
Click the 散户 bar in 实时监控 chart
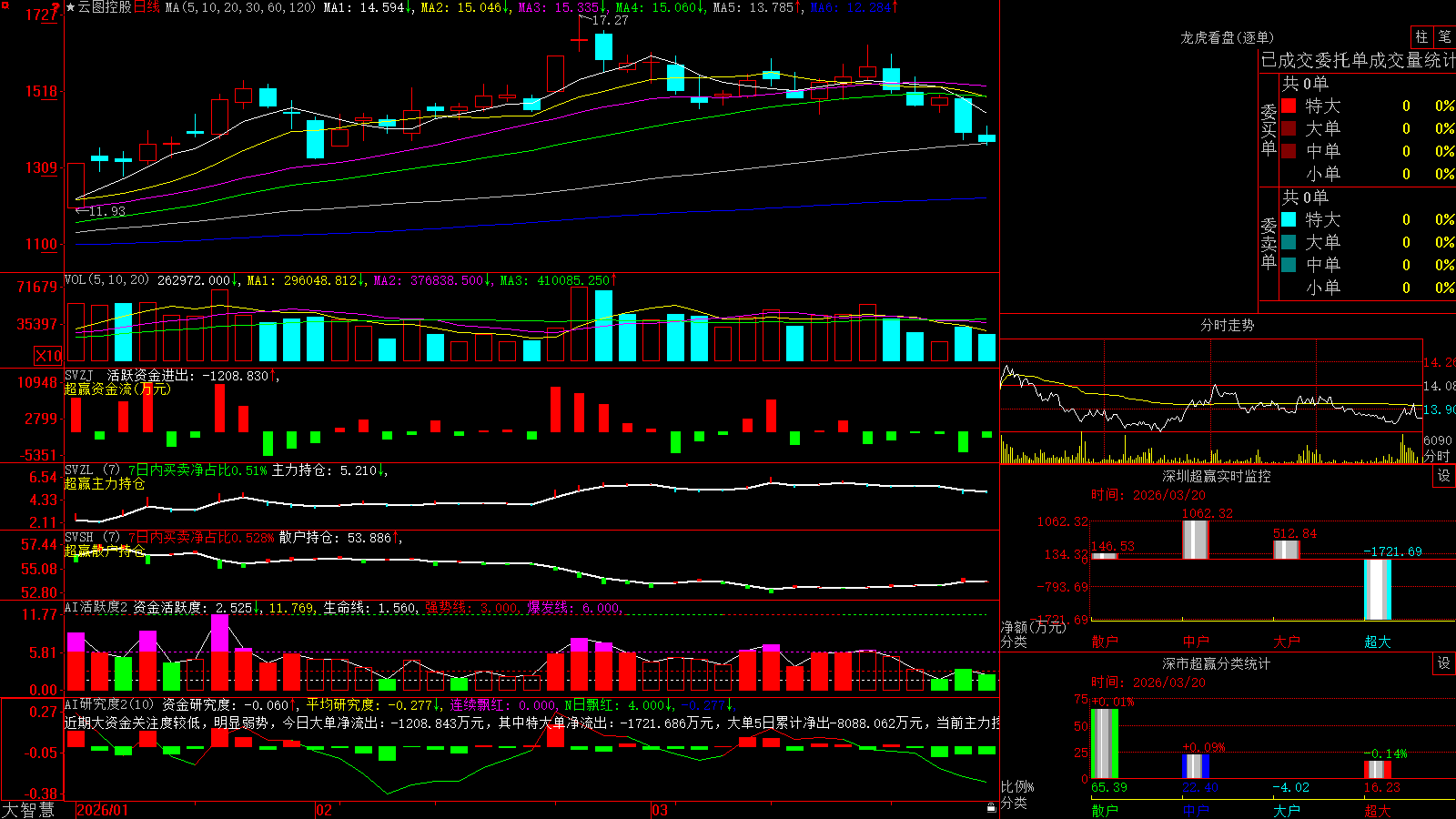[1105, 555]
